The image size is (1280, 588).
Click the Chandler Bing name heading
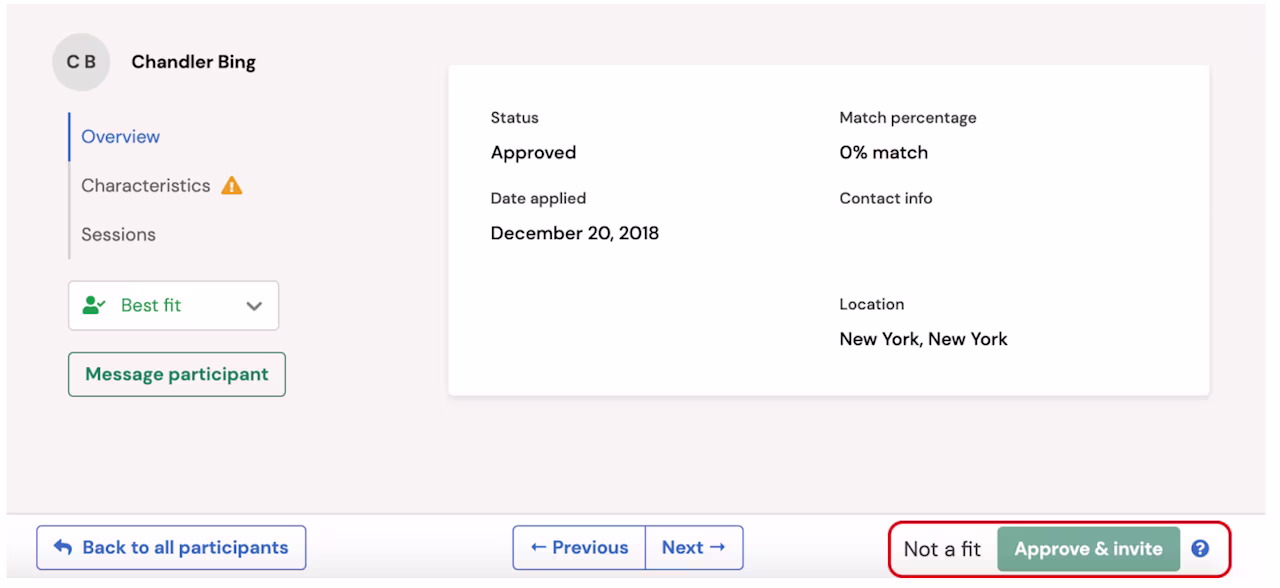click(193, 62)
